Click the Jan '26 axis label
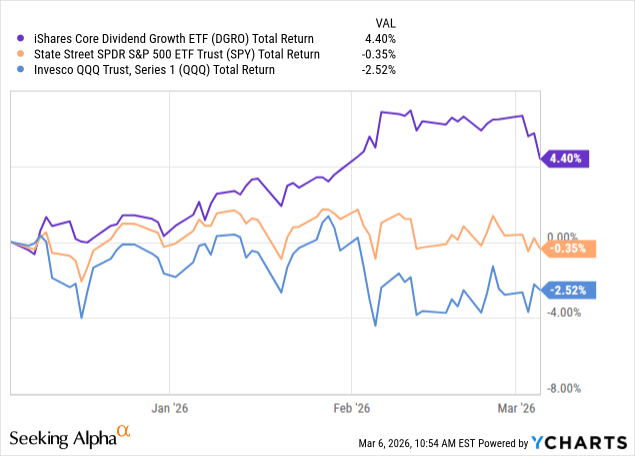Viewport: 635px width, 456px height. click(169, 408)
